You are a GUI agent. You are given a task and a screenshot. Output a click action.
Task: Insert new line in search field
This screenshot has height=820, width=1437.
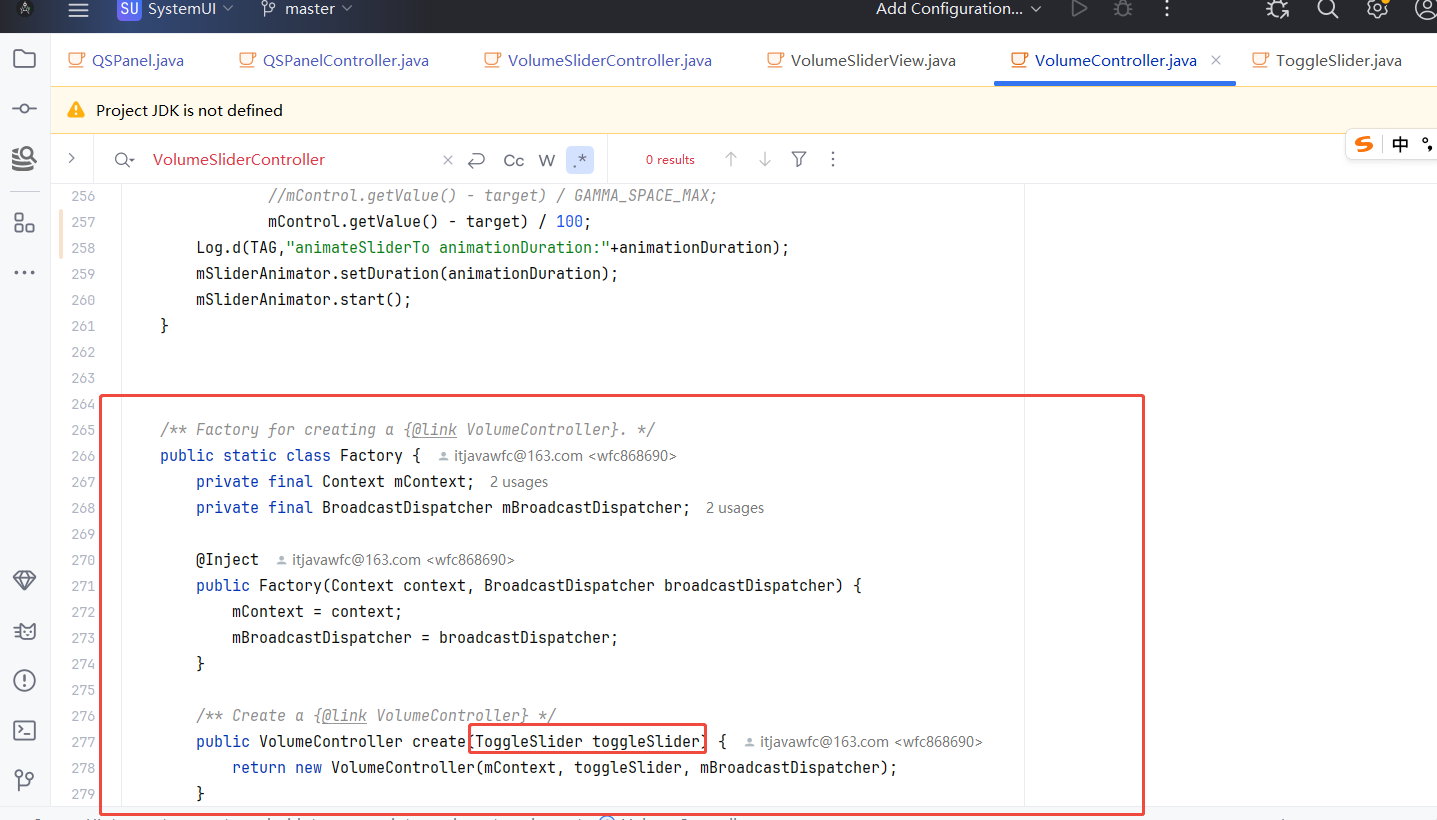(476, 160)
